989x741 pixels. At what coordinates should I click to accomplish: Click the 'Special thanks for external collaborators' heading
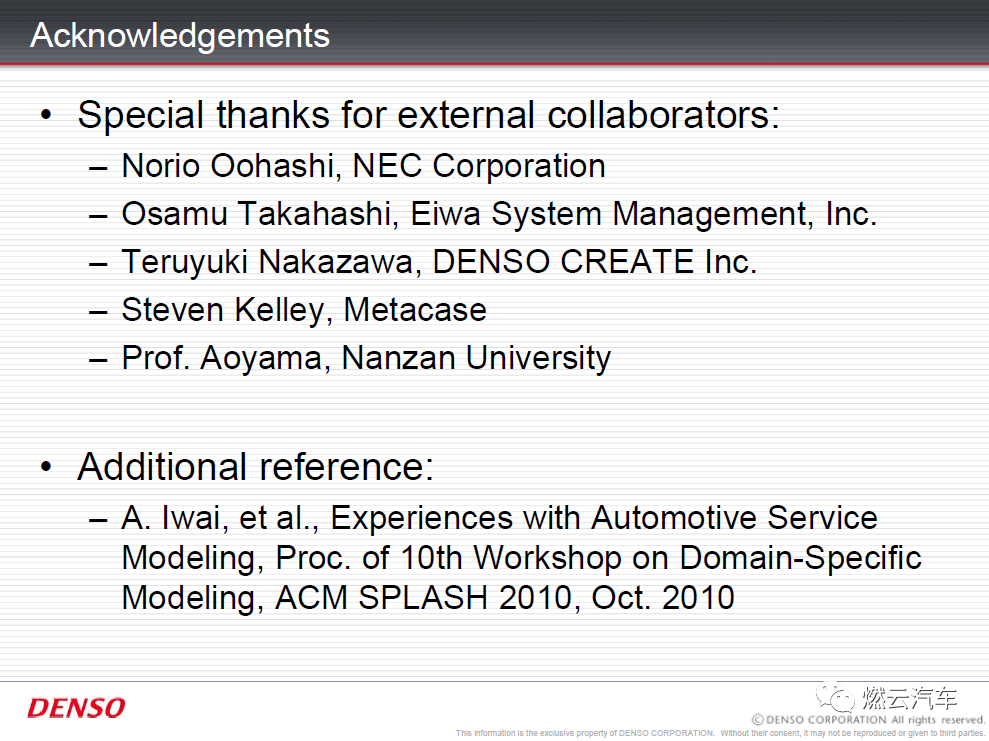pyautogui.click(x=429, y=115)
